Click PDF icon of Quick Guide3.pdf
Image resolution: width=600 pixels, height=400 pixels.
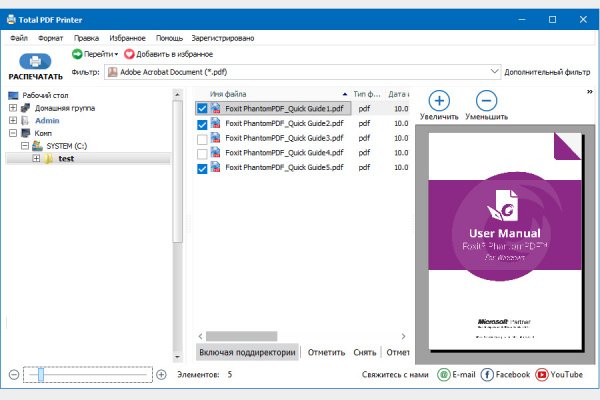tap(216, 138)
